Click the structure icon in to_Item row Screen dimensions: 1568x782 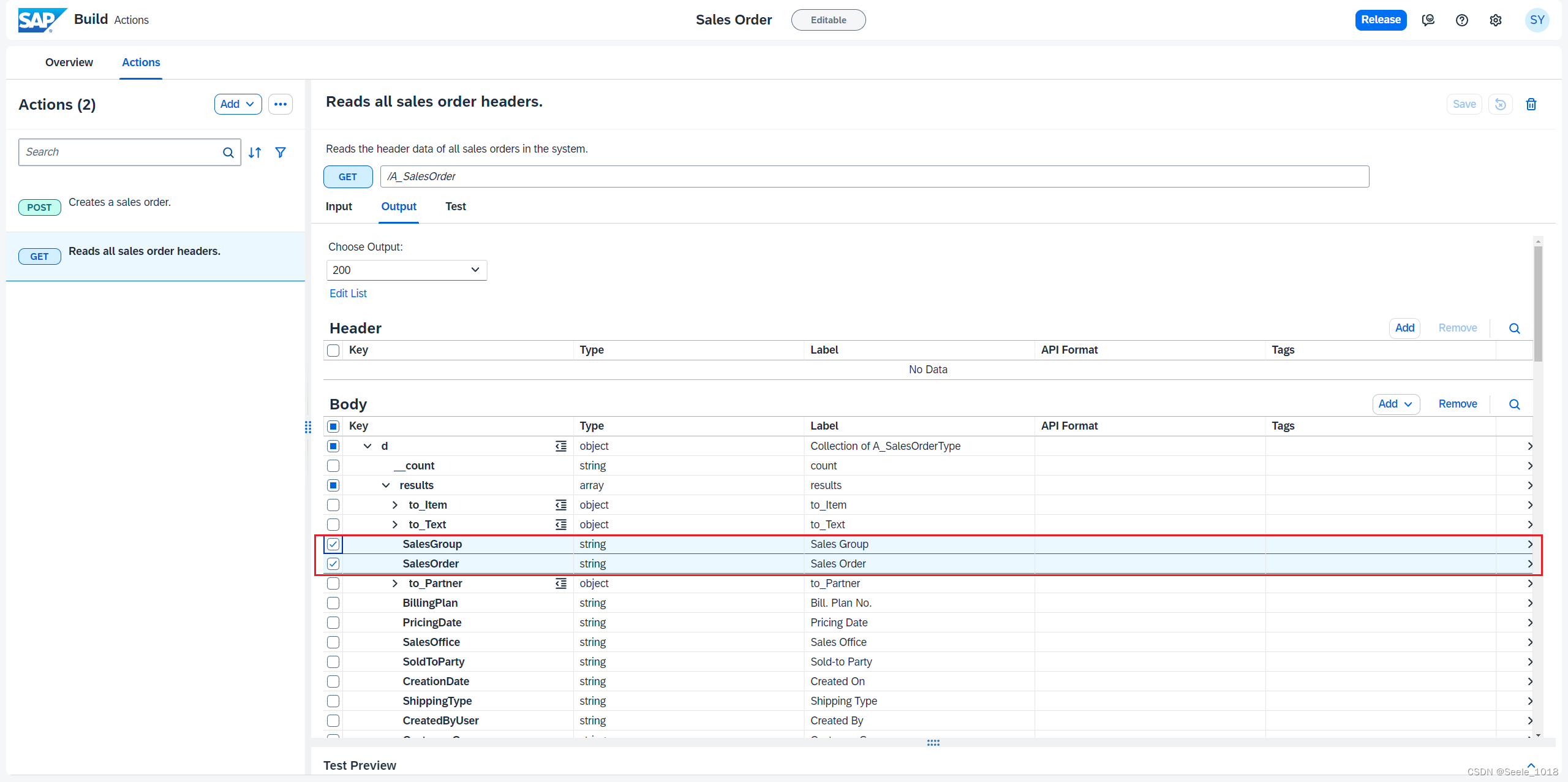(x=561, y=505)
